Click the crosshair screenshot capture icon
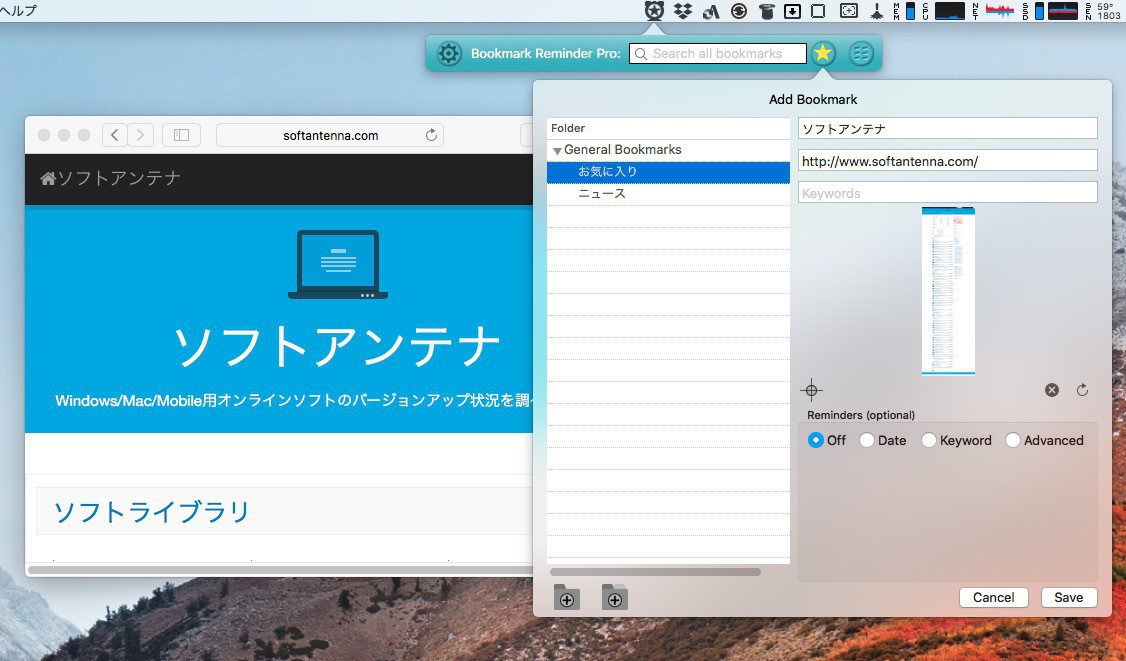 click(x=812, y=390)
